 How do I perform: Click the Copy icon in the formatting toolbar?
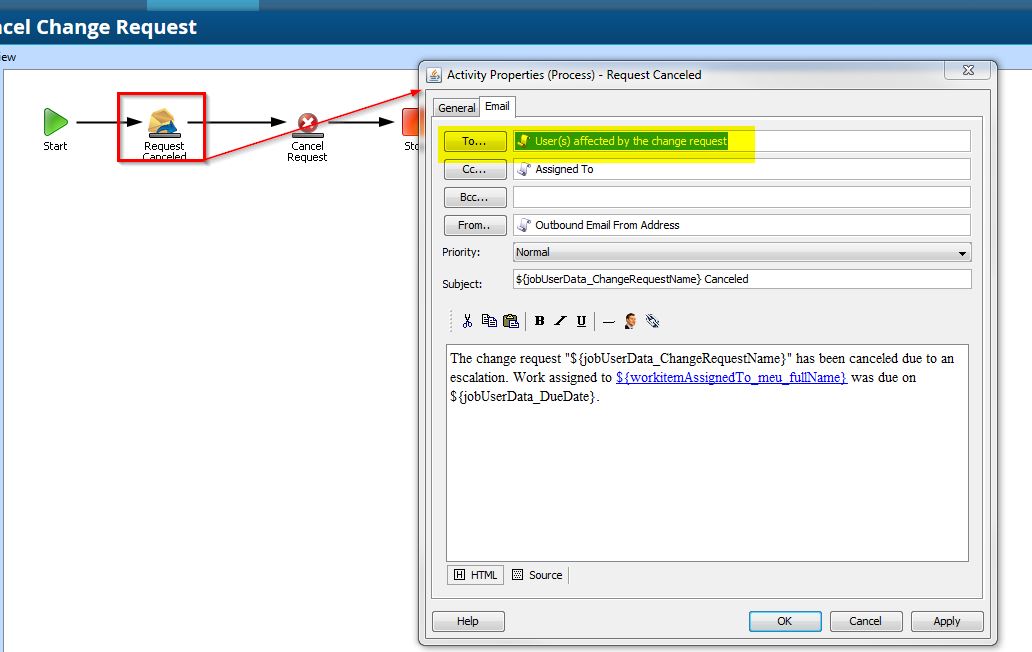(490, 321)
